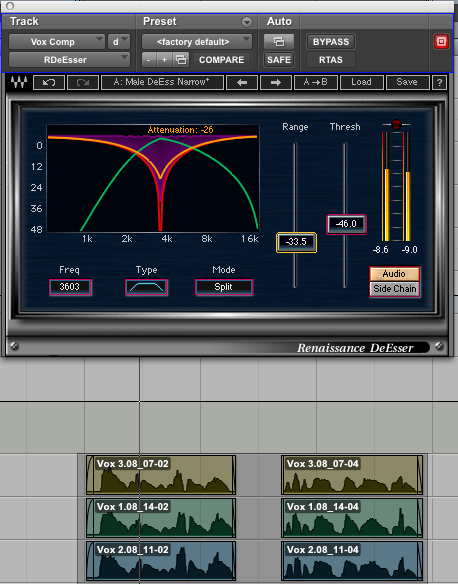Image resolution: width=458 pixels, height=584 pixels.
Task: Select clip Vox 2.08_11-02
Action: pos(161,561)
